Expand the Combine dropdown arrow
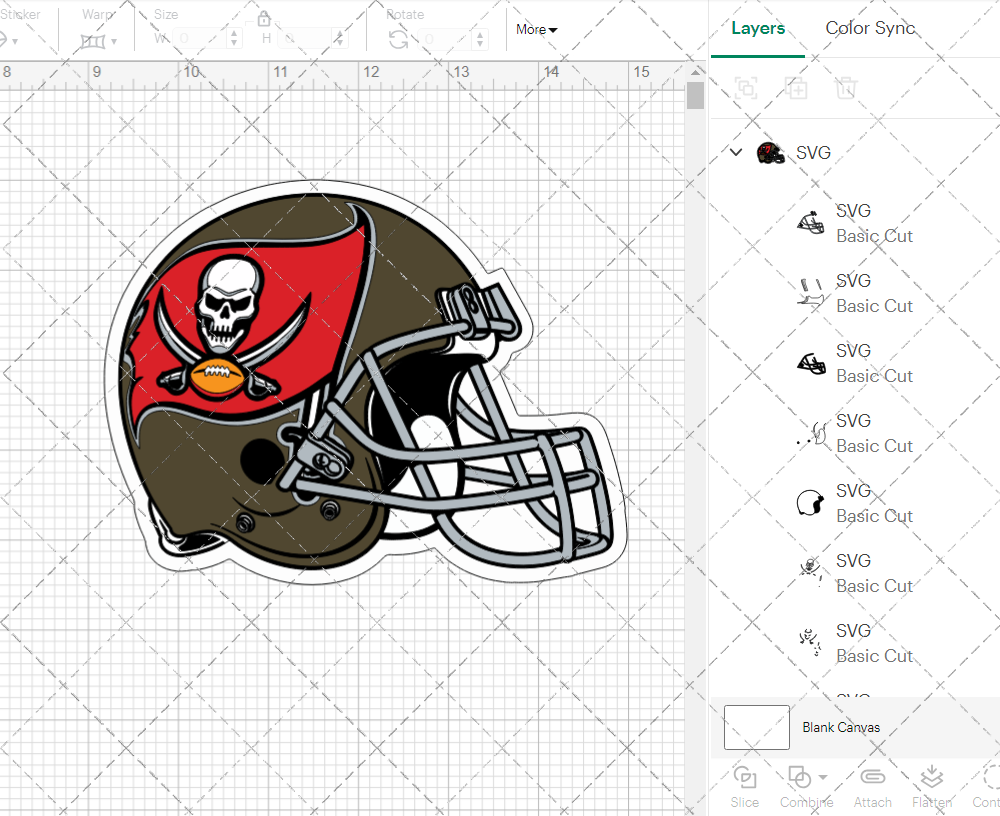This screenshot has height=816, width=1000. click(823, 777)
